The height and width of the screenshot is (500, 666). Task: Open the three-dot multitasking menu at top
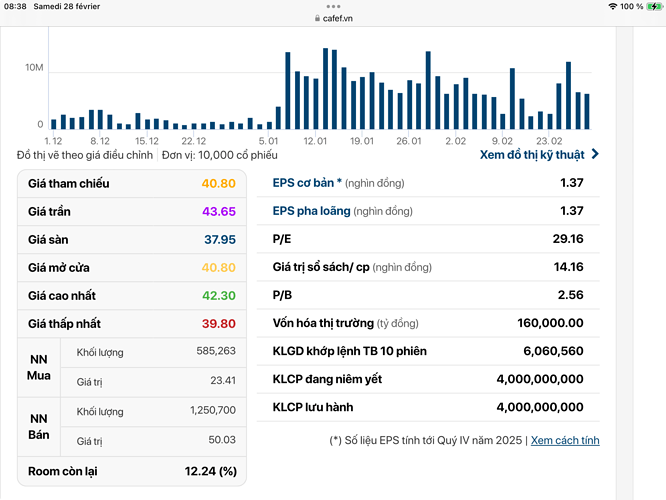click(x=333, y=5)
